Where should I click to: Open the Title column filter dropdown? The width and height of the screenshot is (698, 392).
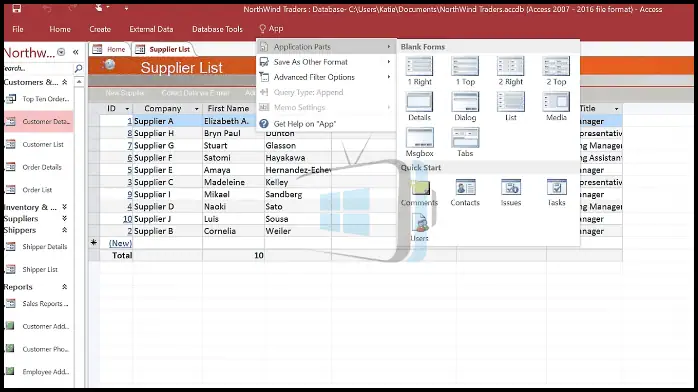pos(617,109)
